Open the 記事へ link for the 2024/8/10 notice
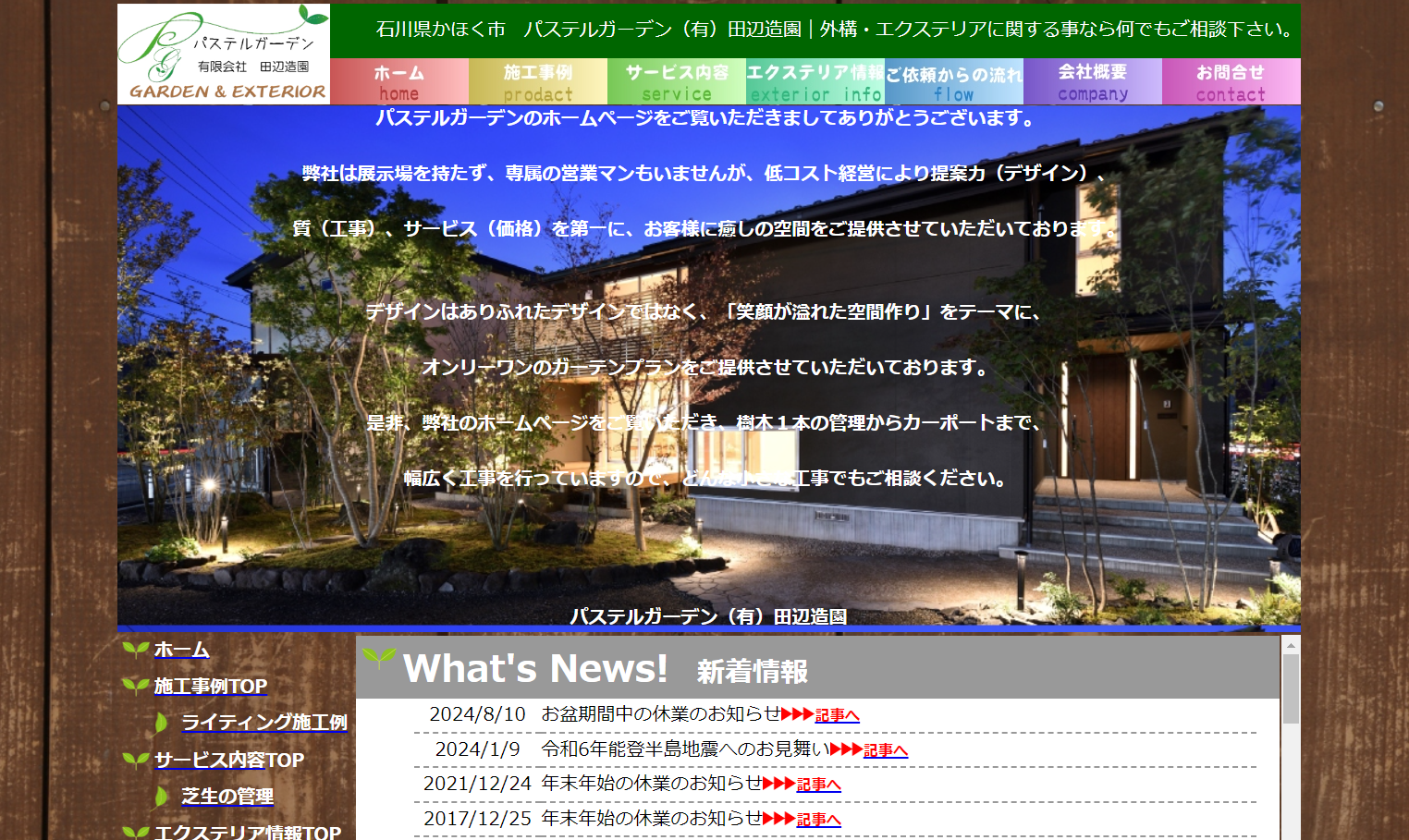The height and width of the screenshot is (840, 1409). tap(835, 714)
